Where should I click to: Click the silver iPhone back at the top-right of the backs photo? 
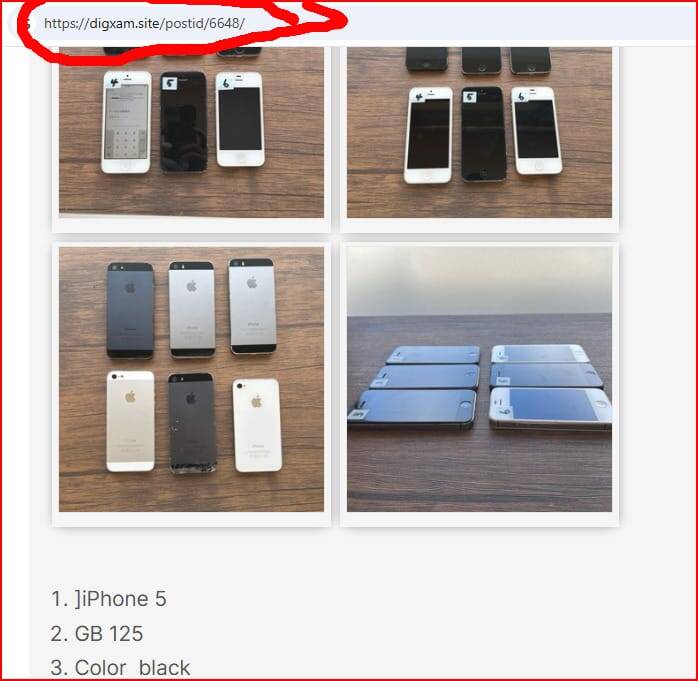252,306
